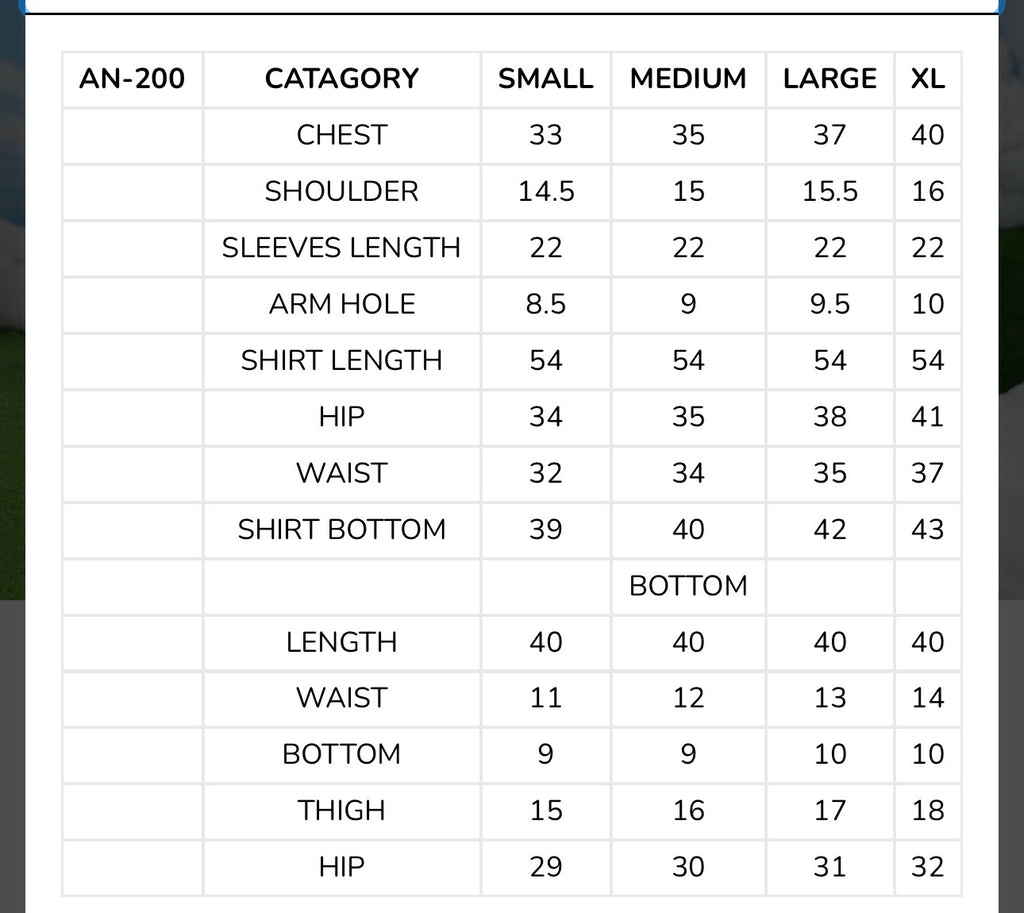1024x913 pixels.
Task: Select the SHIRT LENGTH label
Action: pyautogui.click(x=342, y=360)
